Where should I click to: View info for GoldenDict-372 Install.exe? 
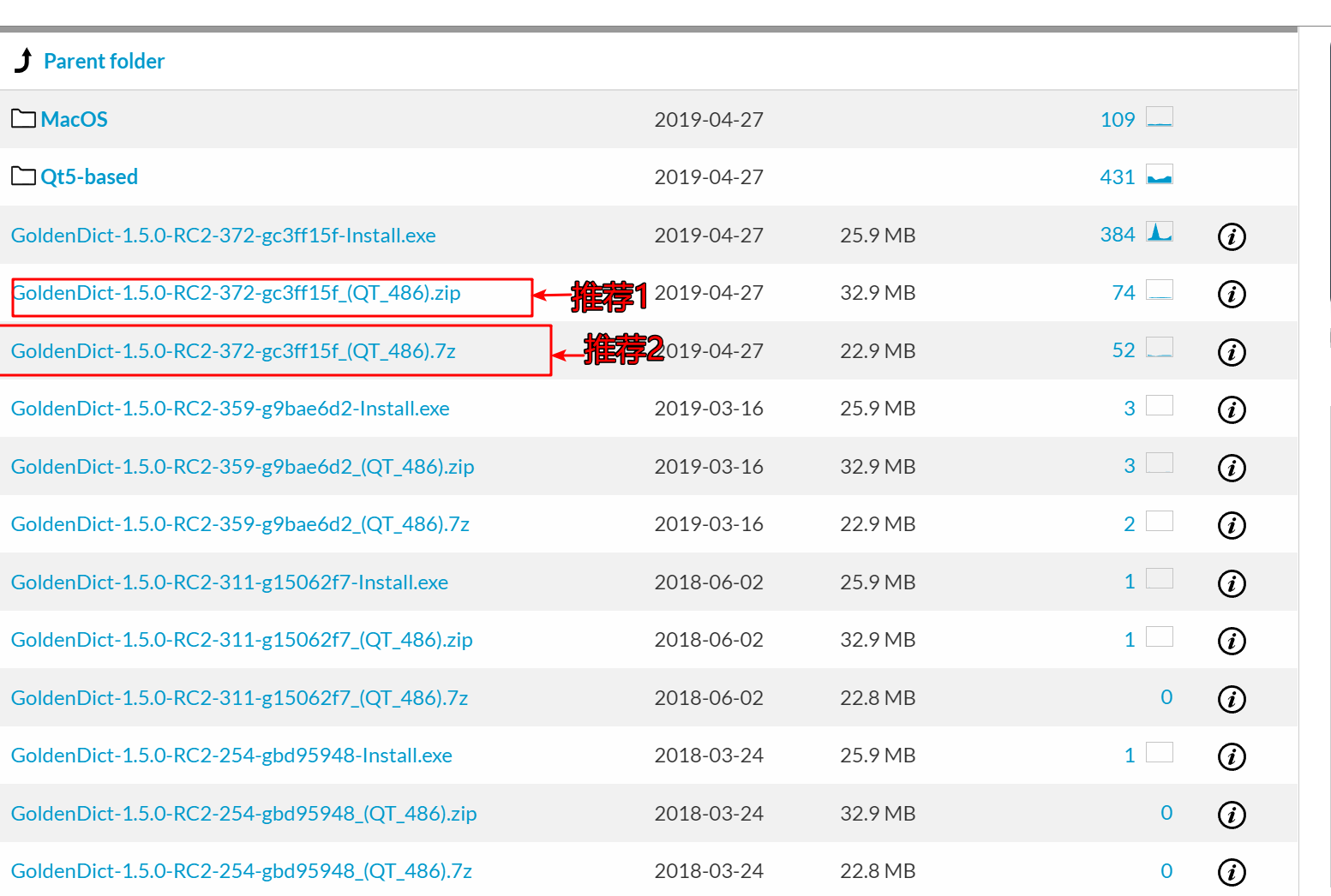(x=1231, y=236)
